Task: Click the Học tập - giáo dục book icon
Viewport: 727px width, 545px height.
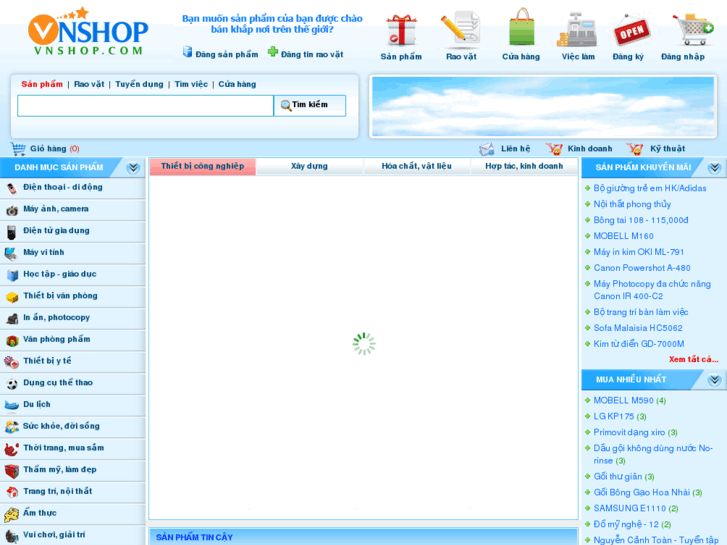Action: tap(13, 276)
